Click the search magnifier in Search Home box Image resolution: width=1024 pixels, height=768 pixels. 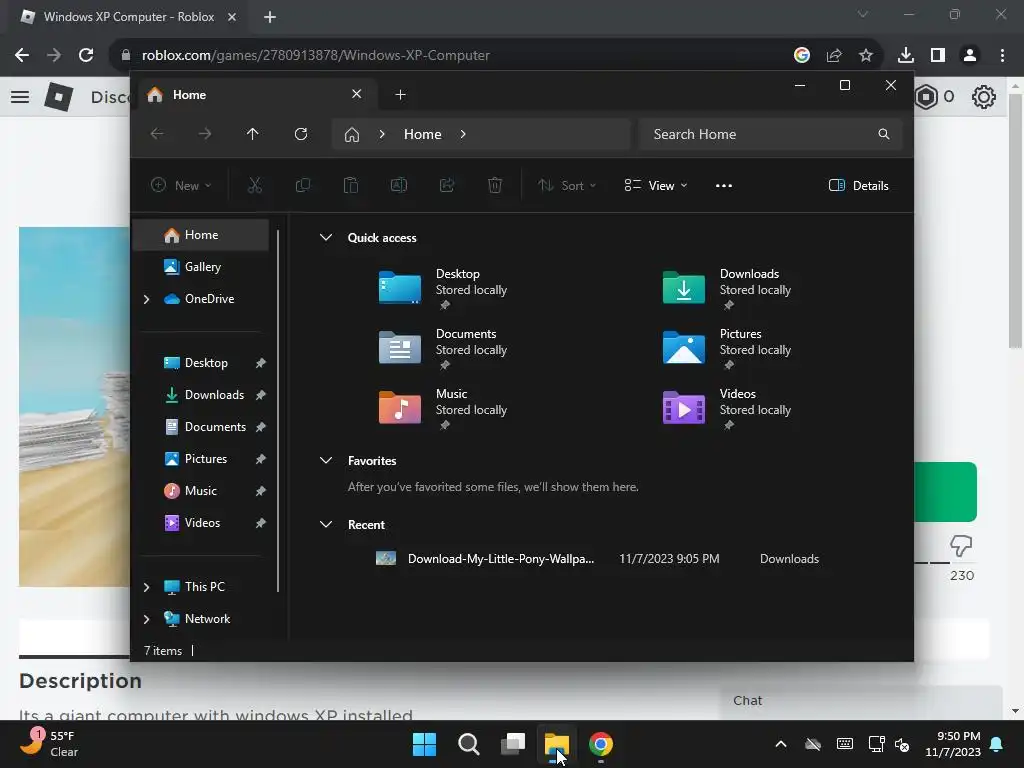(x=884, y=134)
